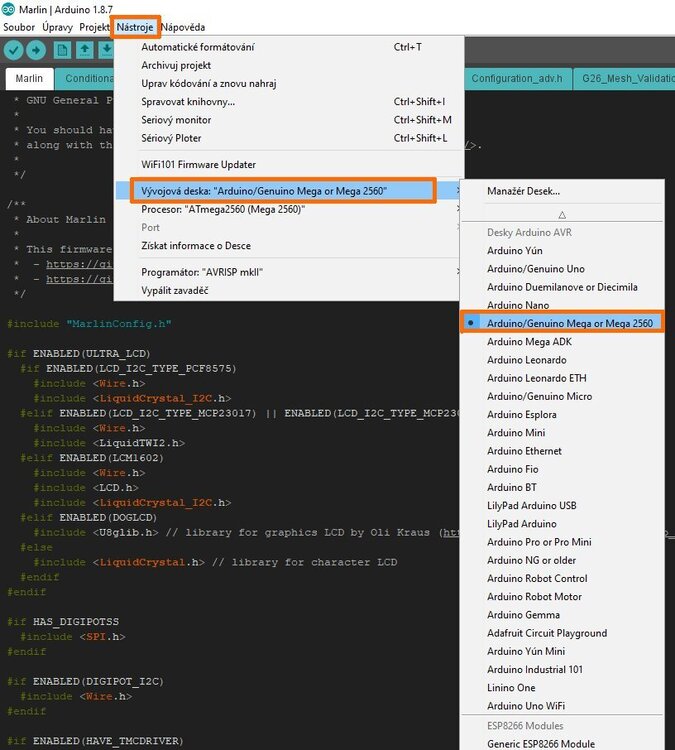This screenshot has height=750, width=675.
Task: Click the board list scroll-up triangle
Action: point(562,215)
